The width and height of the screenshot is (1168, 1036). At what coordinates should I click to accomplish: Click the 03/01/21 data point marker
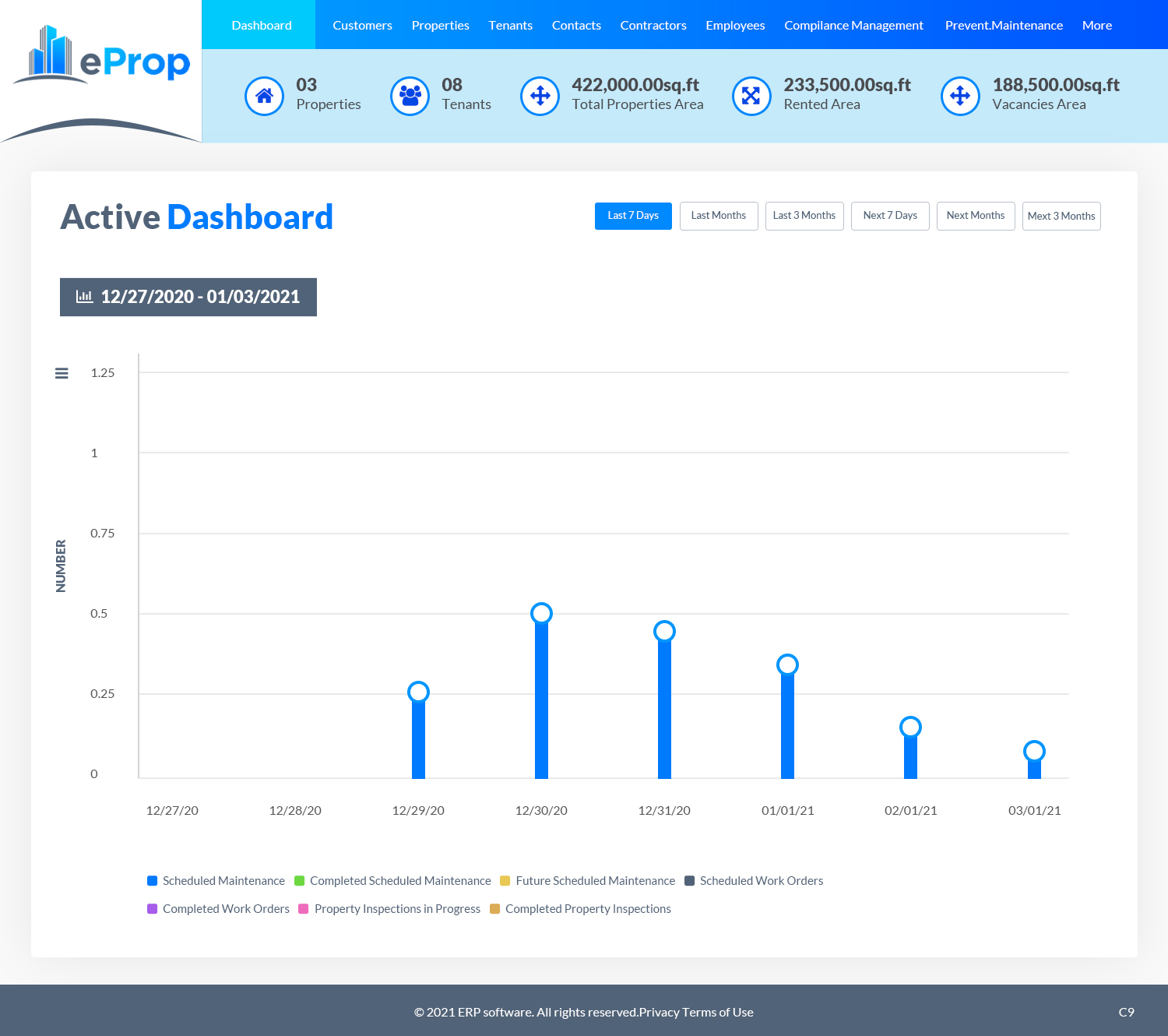(x=1034, y=751)
